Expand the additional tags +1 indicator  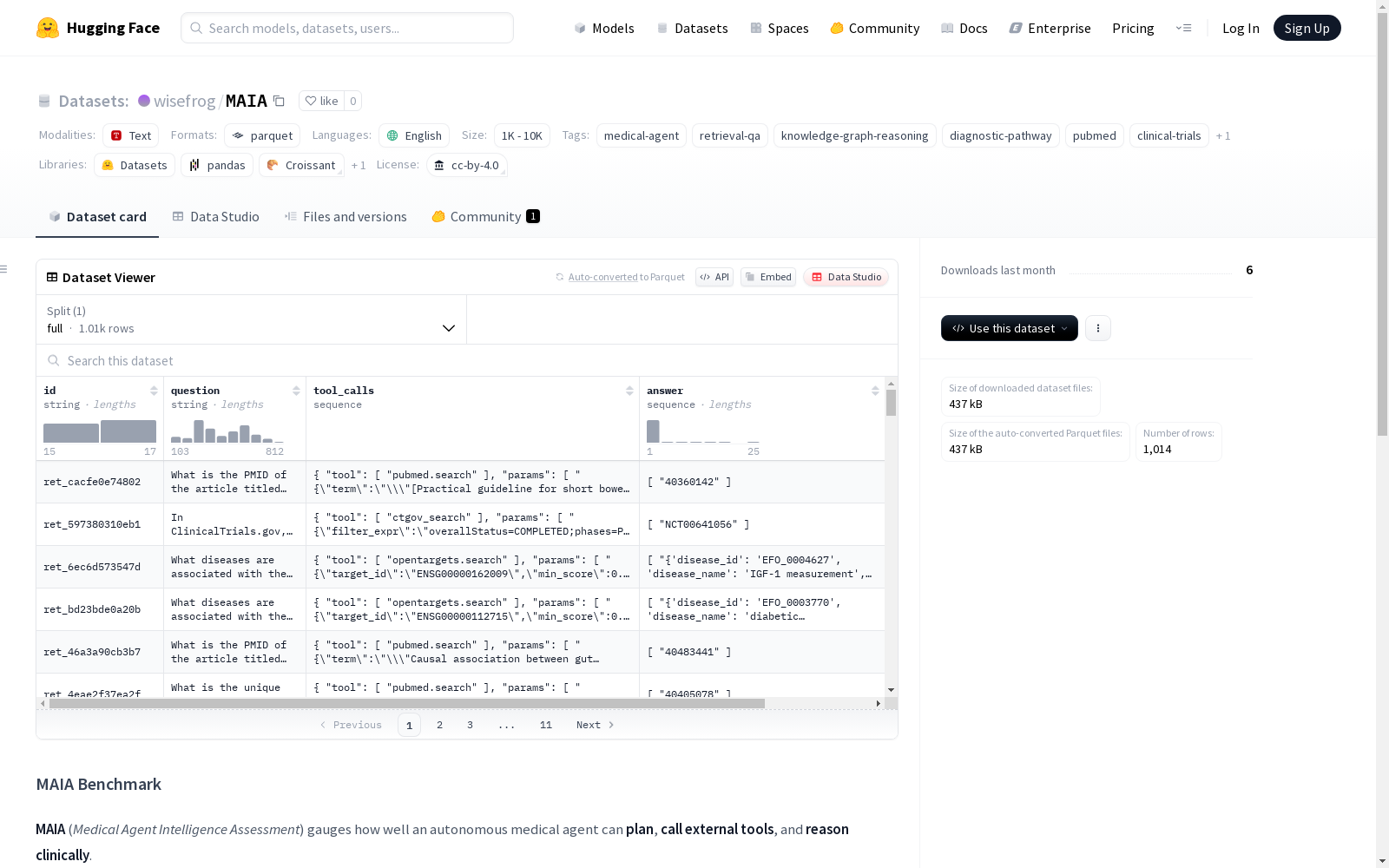point(1223,135)
